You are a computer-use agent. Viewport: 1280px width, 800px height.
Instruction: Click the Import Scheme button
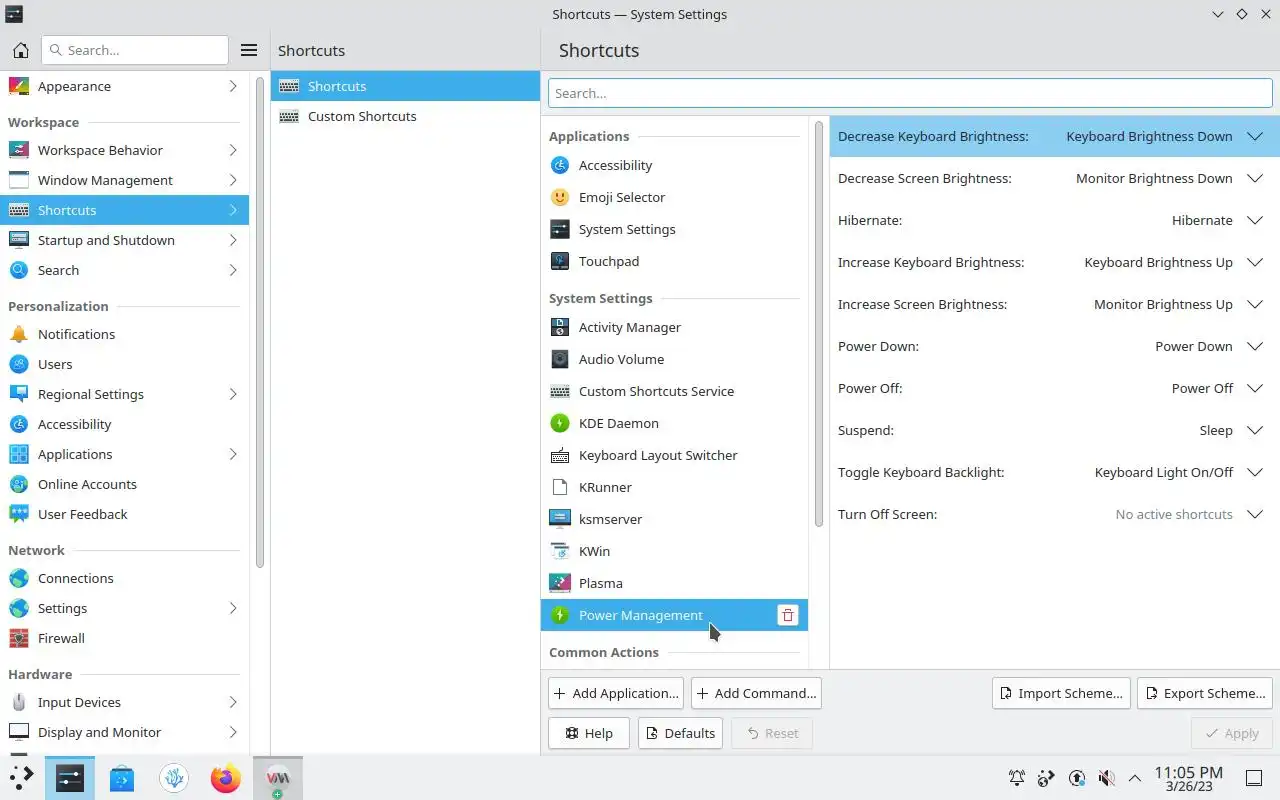pos(1061,693)
